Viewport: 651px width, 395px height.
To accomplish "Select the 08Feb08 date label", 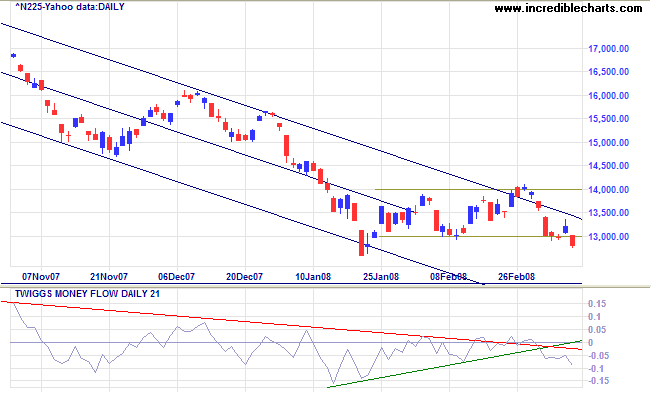I will click(448, 277).
